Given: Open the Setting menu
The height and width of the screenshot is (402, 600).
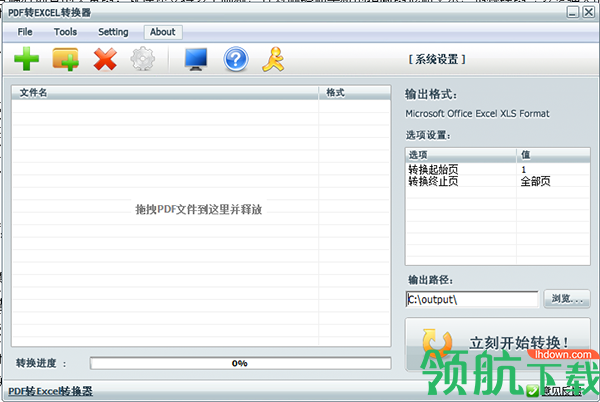Looking at the screenshot, I should [113, 32].
